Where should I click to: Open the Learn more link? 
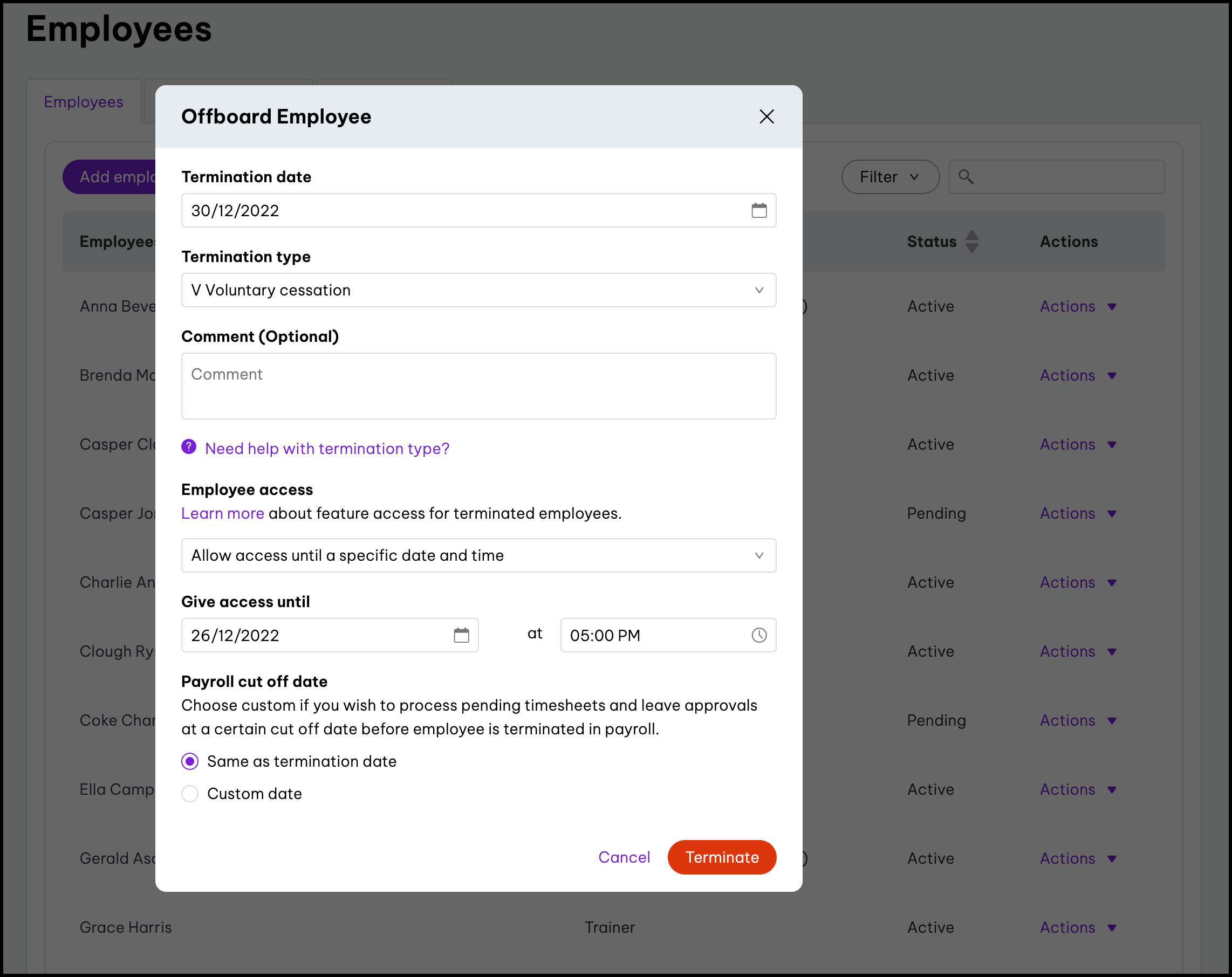coord(222,513)
